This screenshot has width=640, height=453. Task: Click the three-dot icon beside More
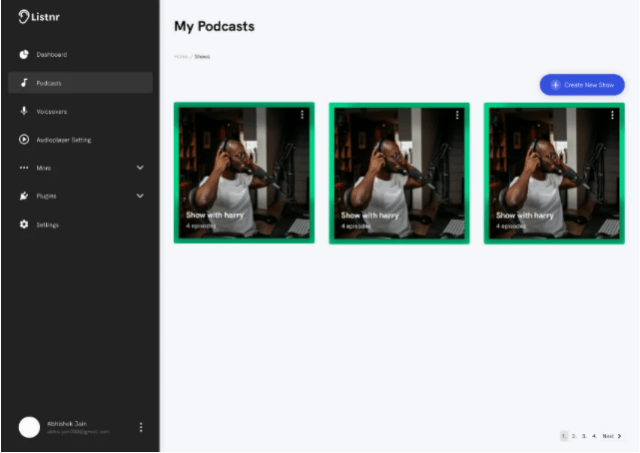[24, 168]
